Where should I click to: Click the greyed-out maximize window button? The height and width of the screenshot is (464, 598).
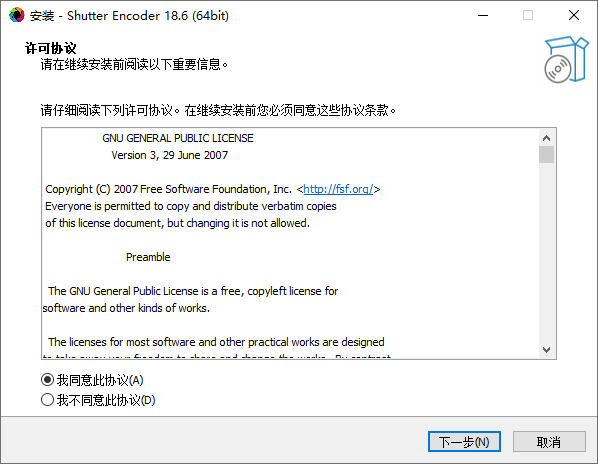tap(528, 16)
